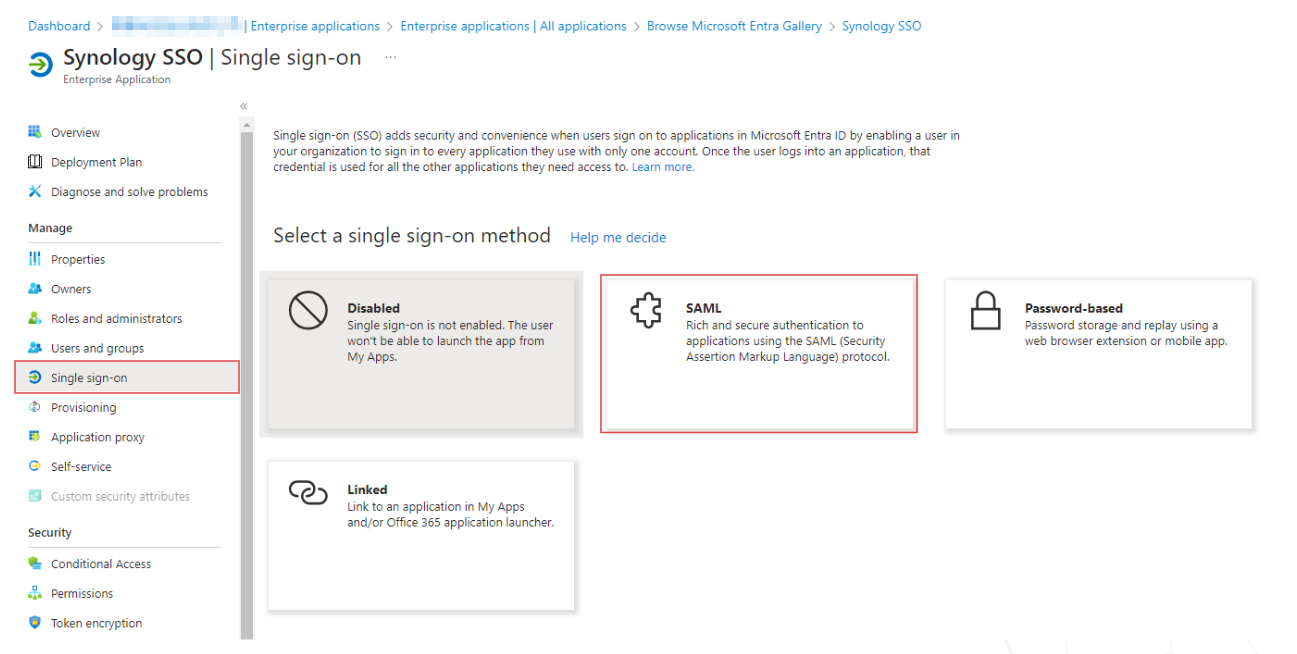The width and height of the screenshot is (1297, 654).
Task: Click Enterprise applications | All applications breadcrumb
Action: (513, 26)
